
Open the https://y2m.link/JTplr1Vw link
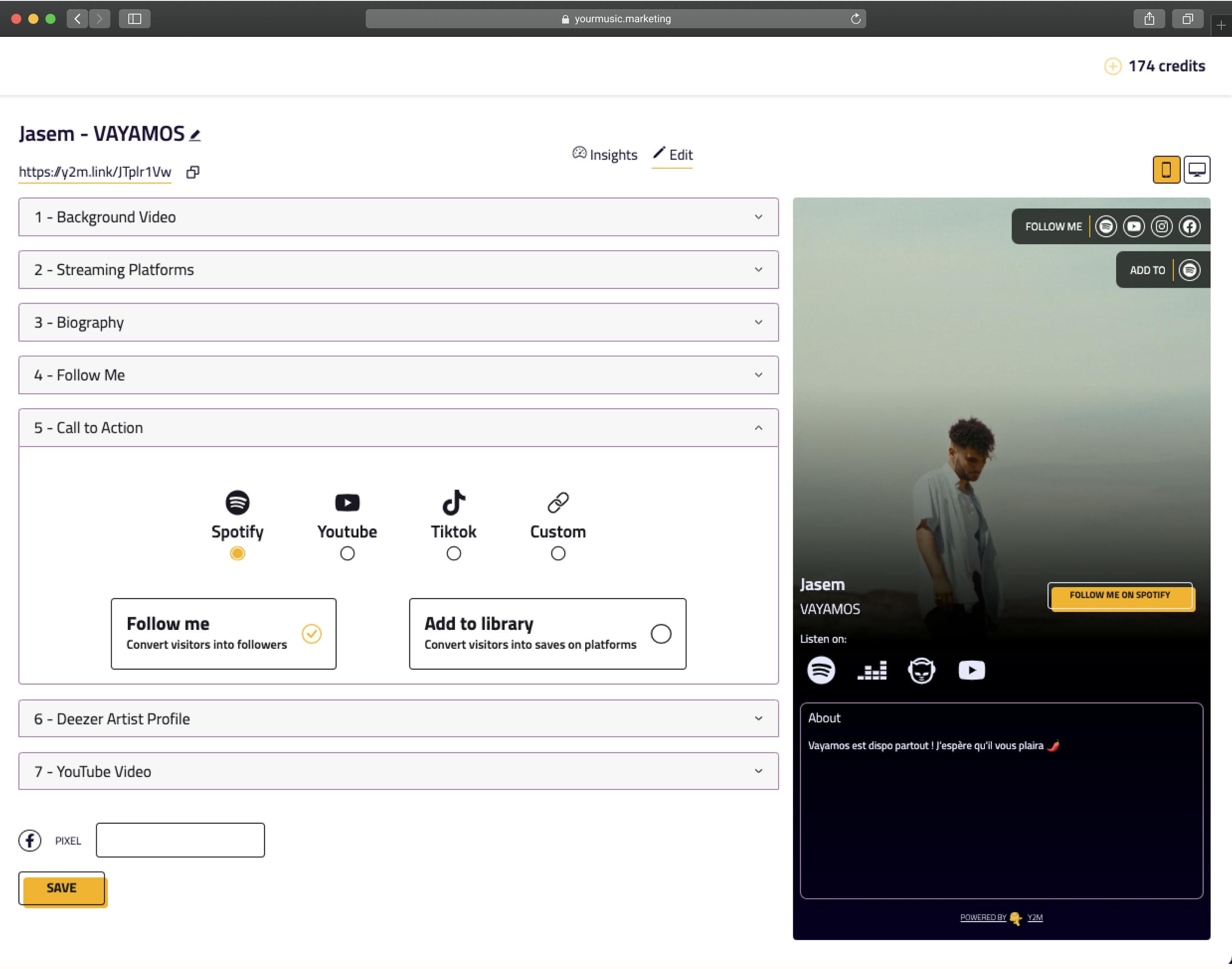coord(95,172)
